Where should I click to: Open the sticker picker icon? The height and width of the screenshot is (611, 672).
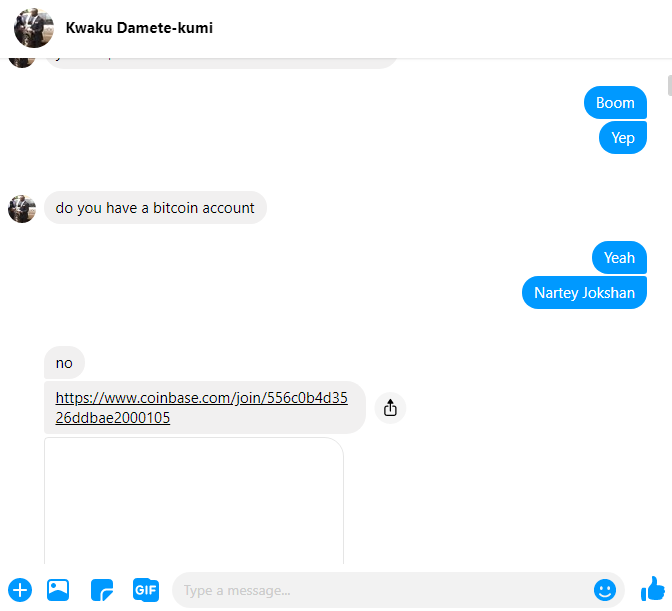pos(102,590)
